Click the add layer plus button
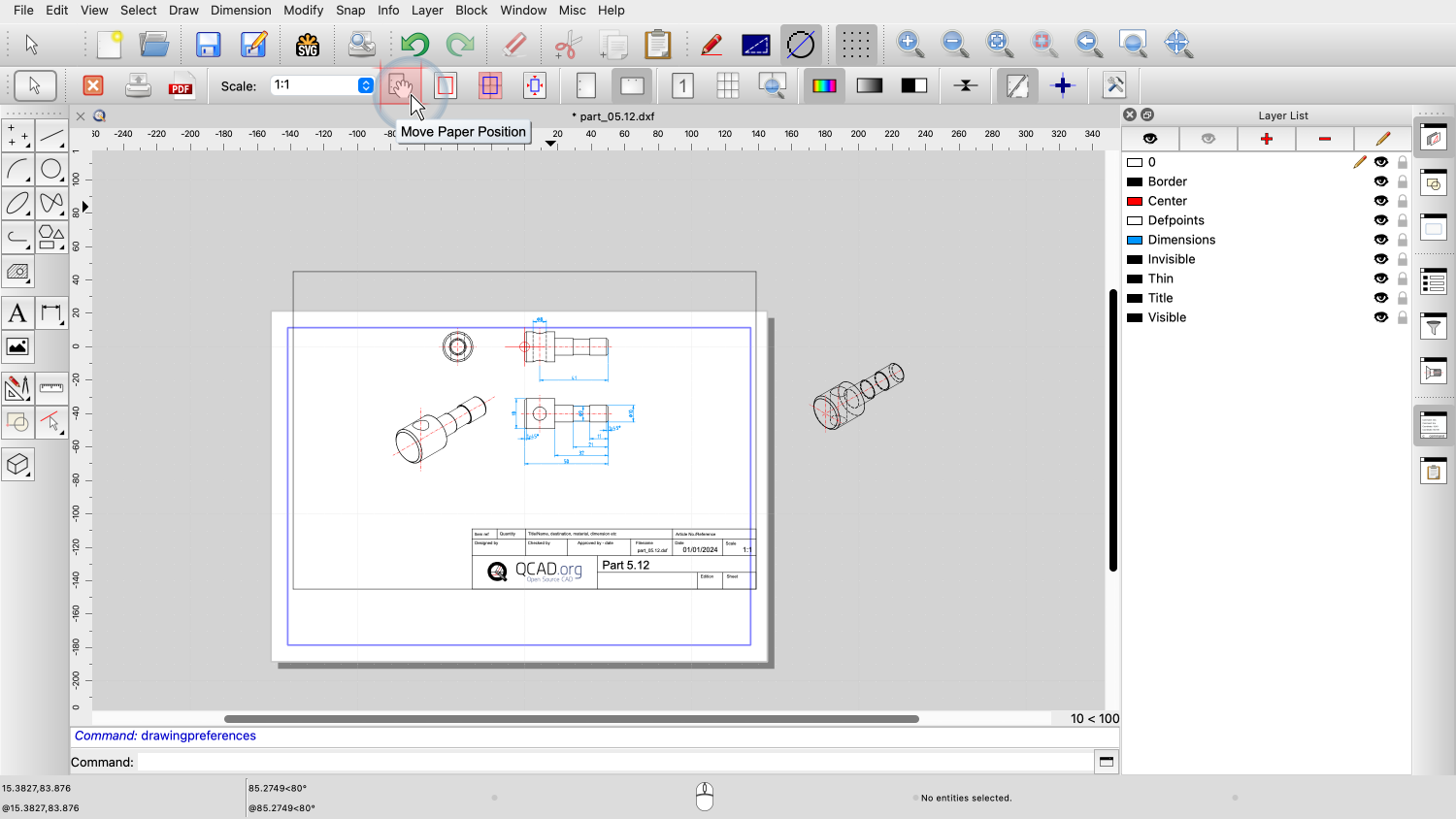1456x819 pixels. tap(1266, 139)
